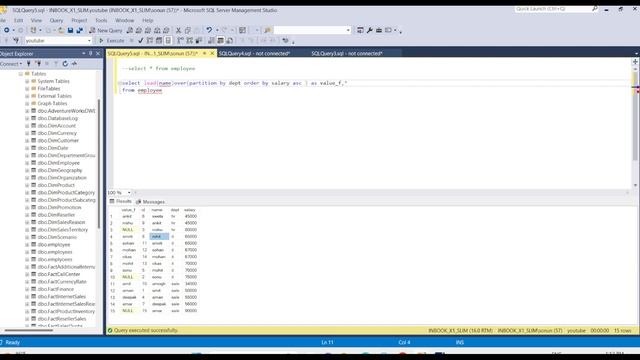Screen dimensions: 640x360
Task: Click the Object Explorer vertical scrollbar
Action: [99, 163]
